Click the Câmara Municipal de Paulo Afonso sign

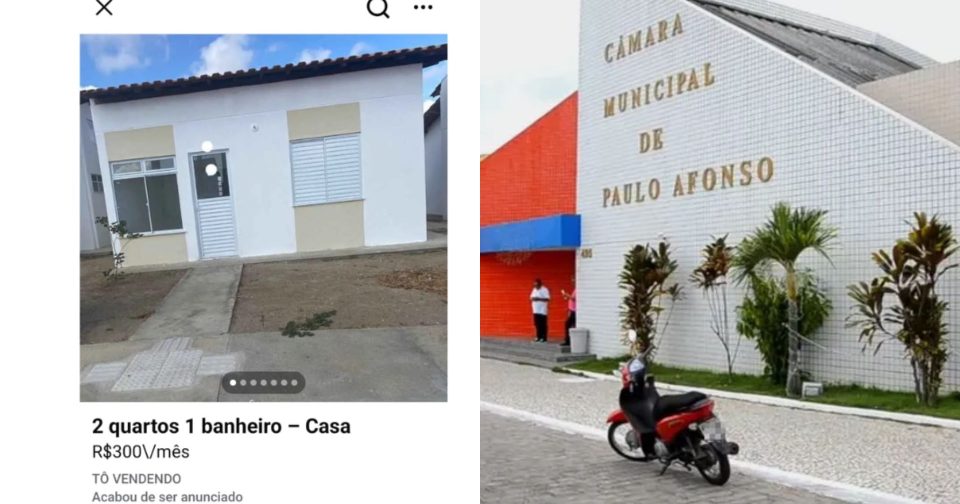(687, 110)
